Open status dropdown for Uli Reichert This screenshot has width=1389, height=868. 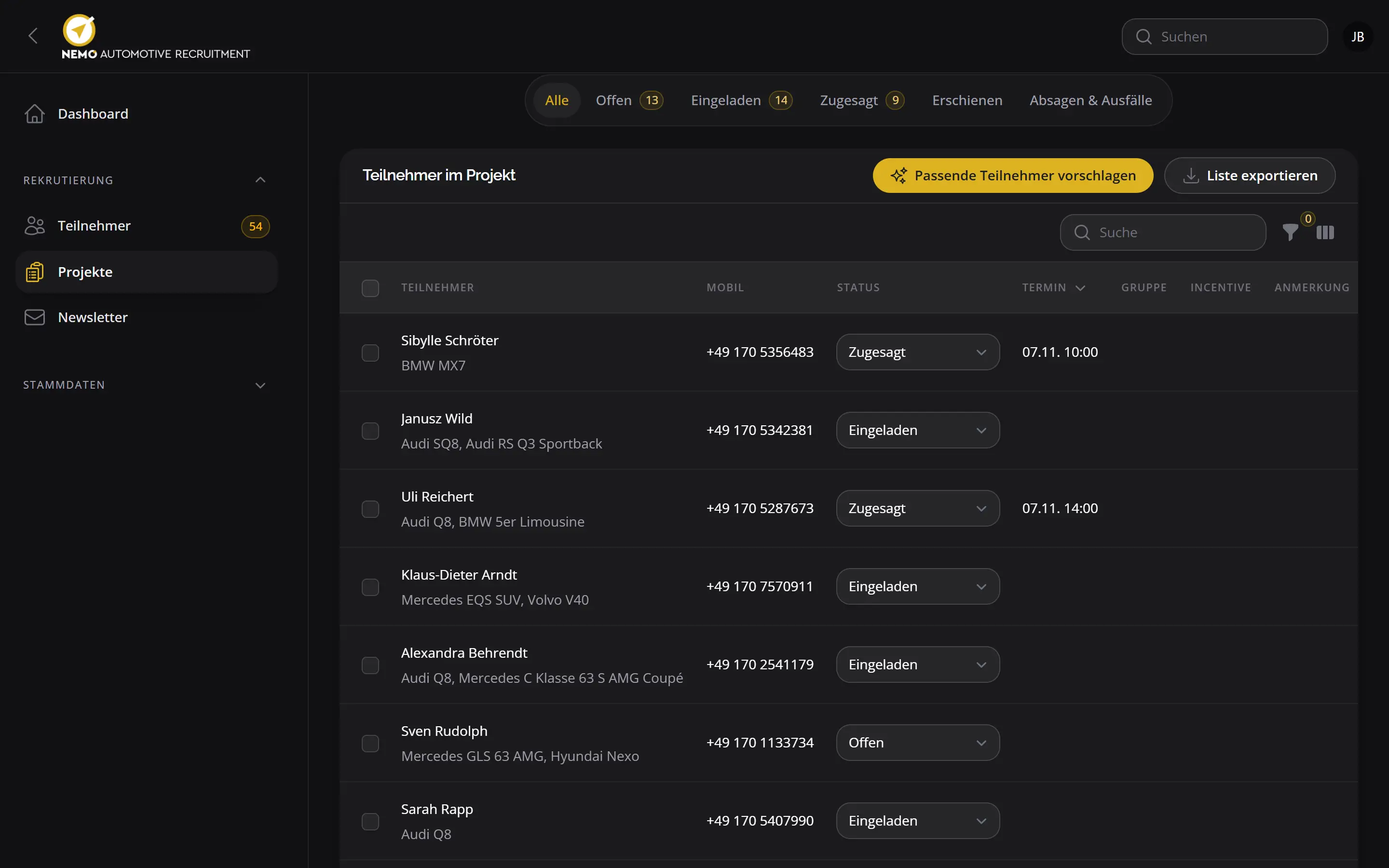coord(918,508)
